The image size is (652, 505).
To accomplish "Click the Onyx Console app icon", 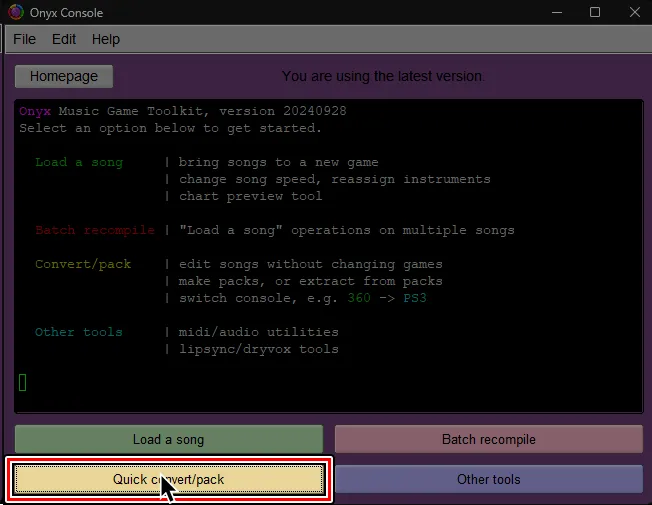I will tap(16, 12).
